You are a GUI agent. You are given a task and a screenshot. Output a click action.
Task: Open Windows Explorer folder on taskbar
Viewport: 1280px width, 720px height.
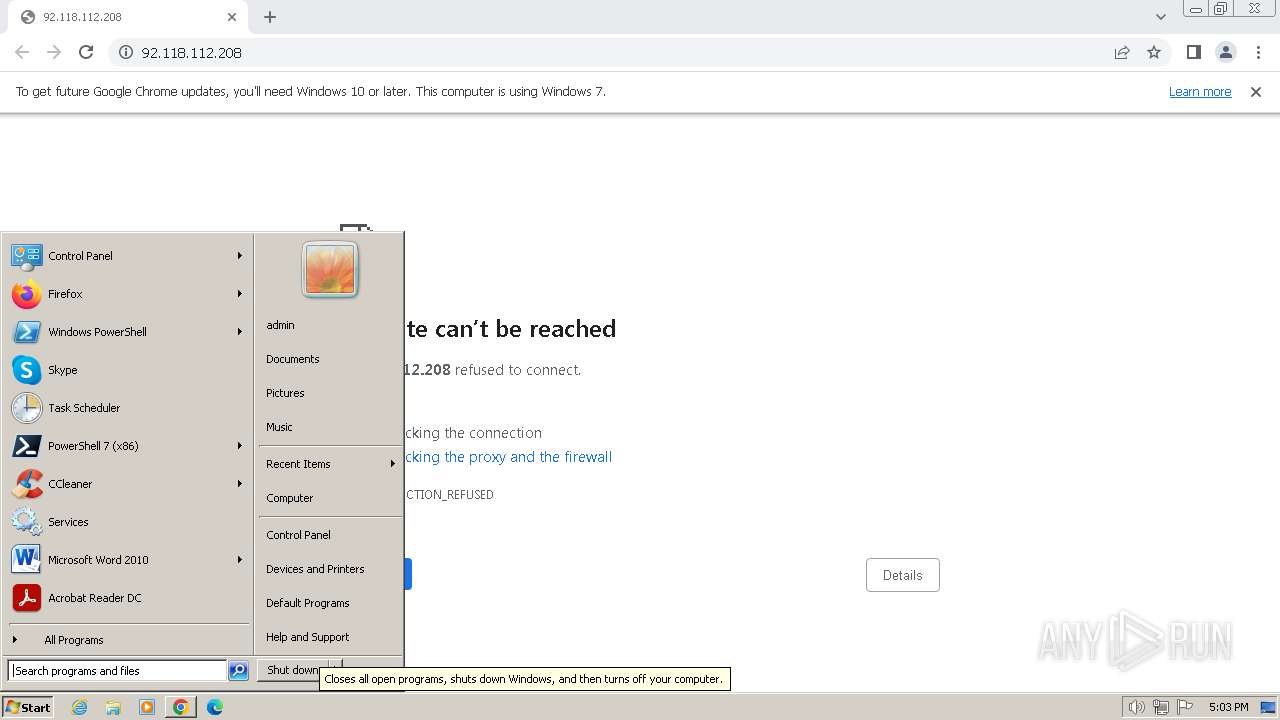click(x=113, y=707)
